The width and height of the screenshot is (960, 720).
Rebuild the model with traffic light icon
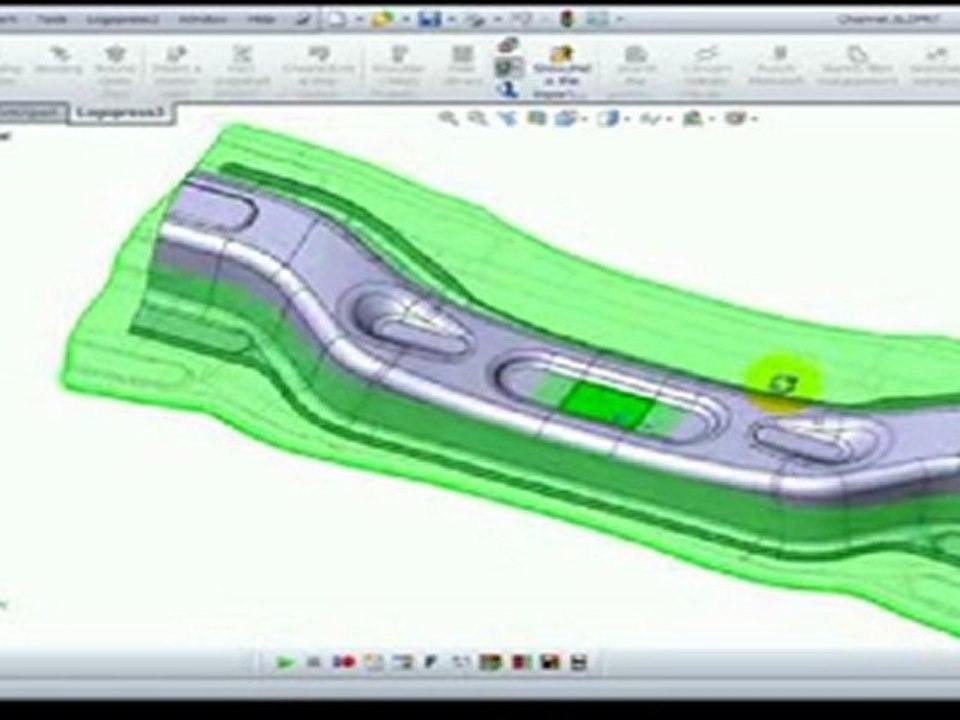[567, 20]
